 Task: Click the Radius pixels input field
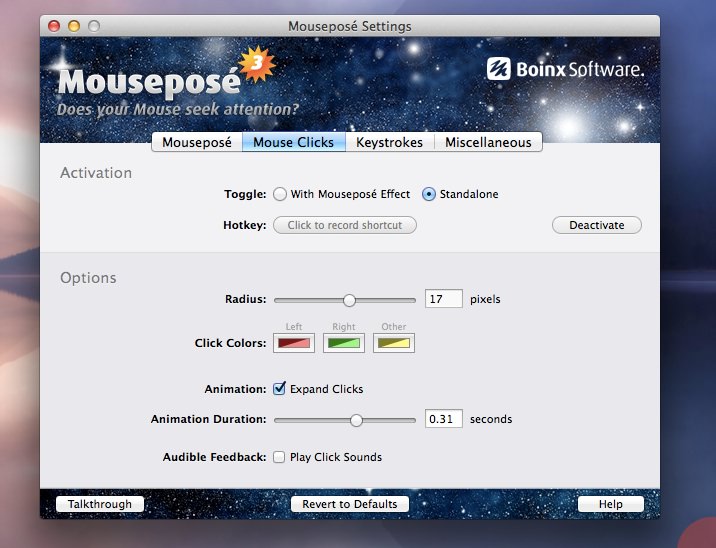click(443, 299)
